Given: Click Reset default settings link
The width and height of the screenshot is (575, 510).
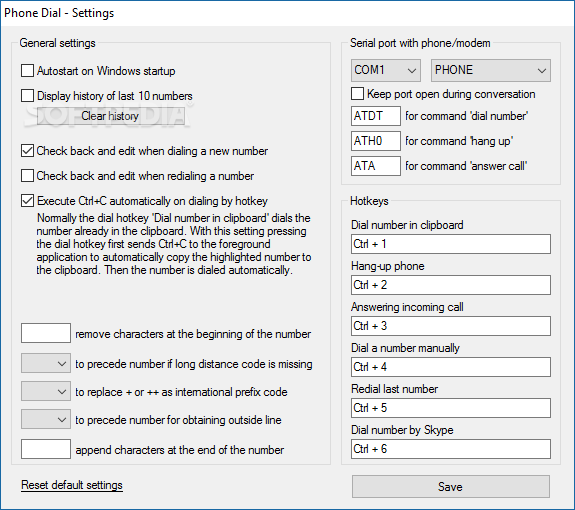Looking at the screenshot, I should [72, 485].
